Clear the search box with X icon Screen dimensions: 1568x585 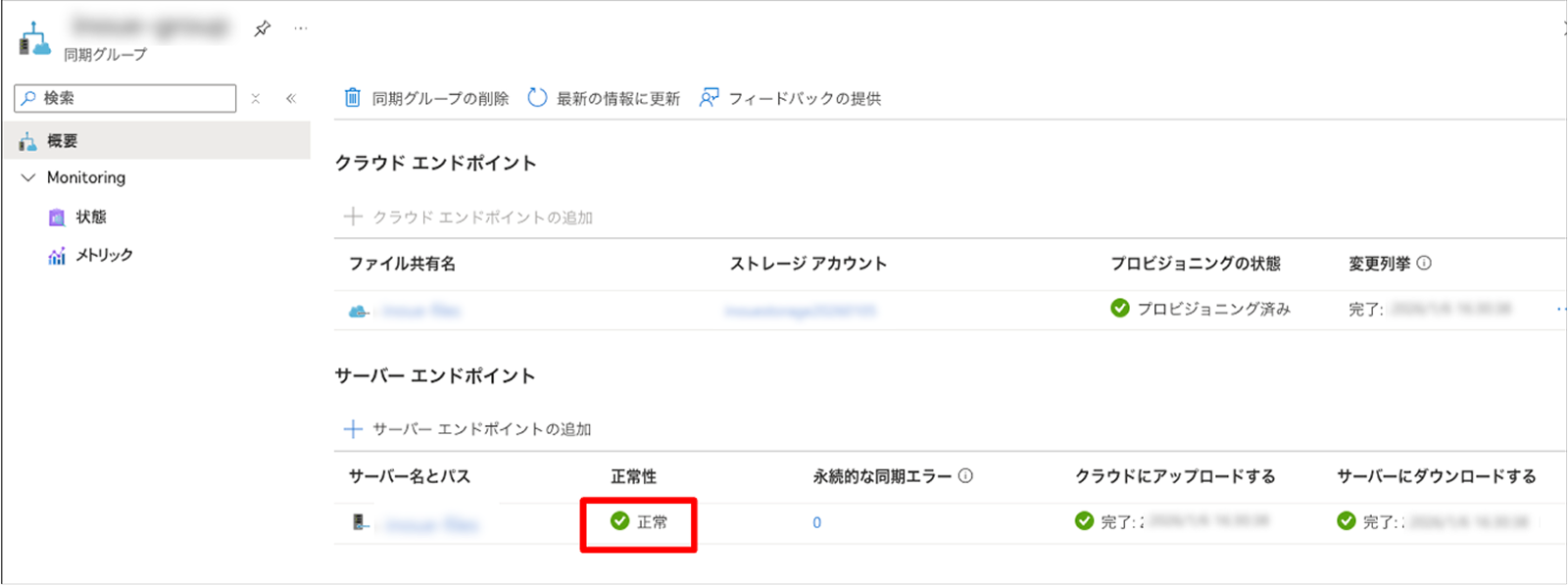[256, 98]
